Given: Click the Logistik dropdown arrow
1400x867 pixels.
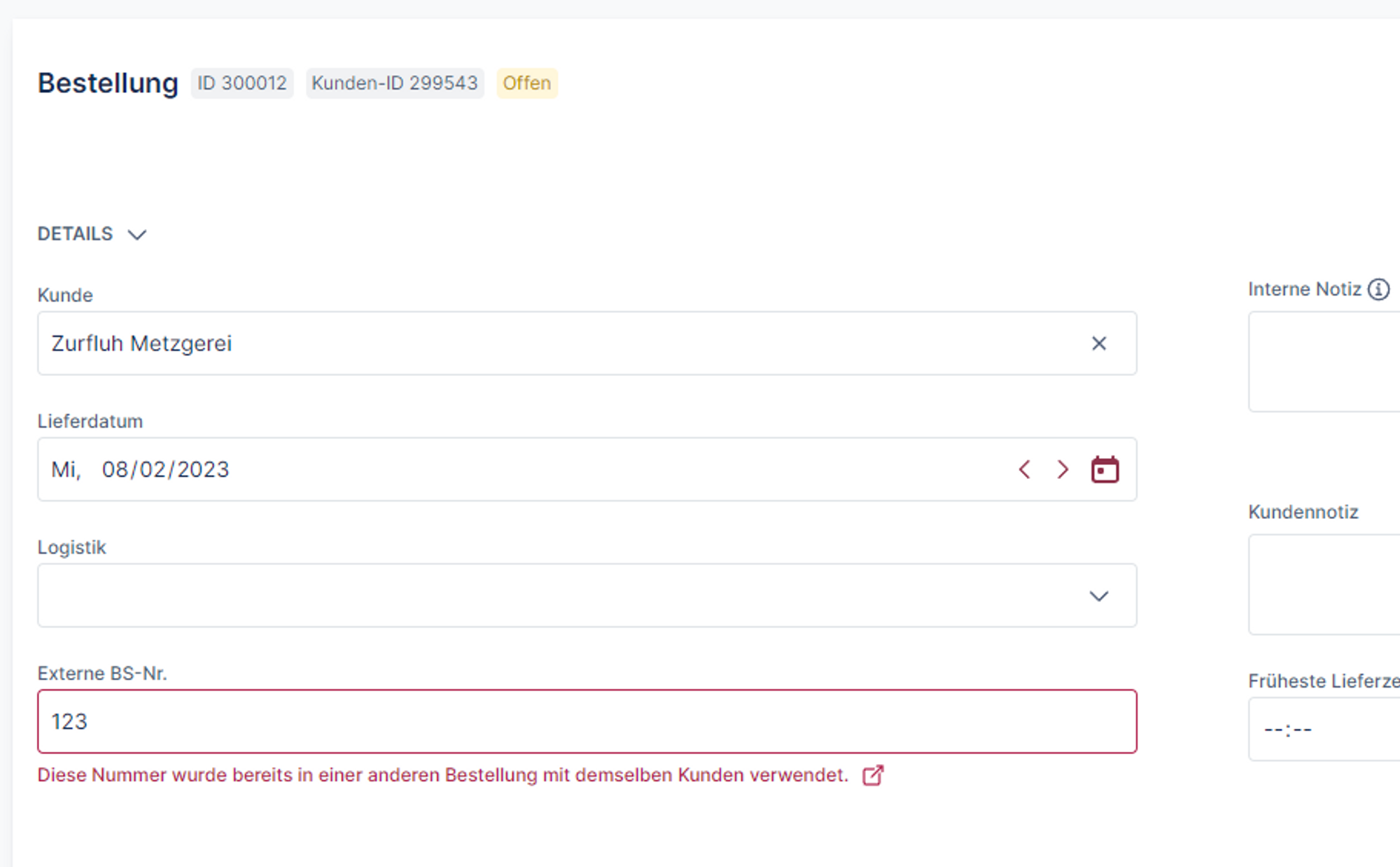Looking at the screenshot, I should pos(1098,596).
